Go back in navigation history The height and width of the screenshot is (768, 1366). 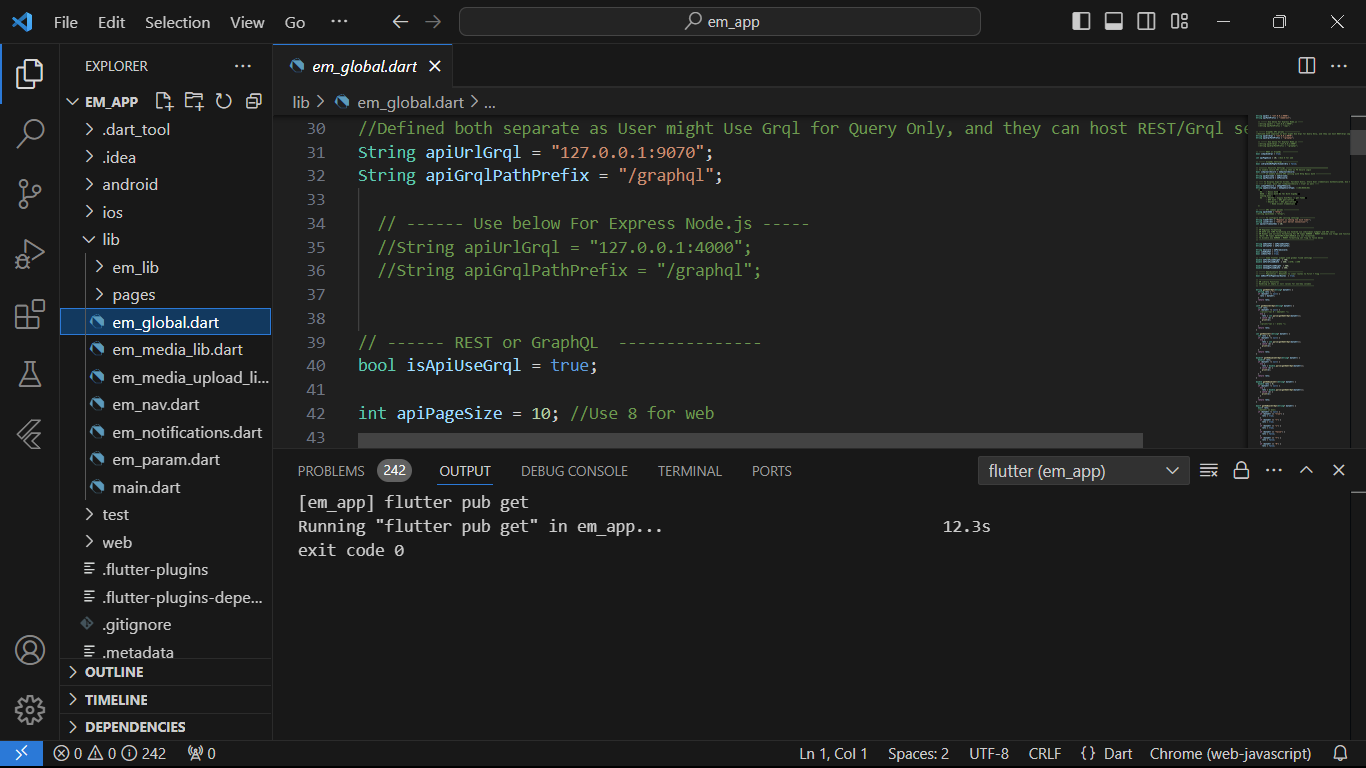click(x=400, y=22)
